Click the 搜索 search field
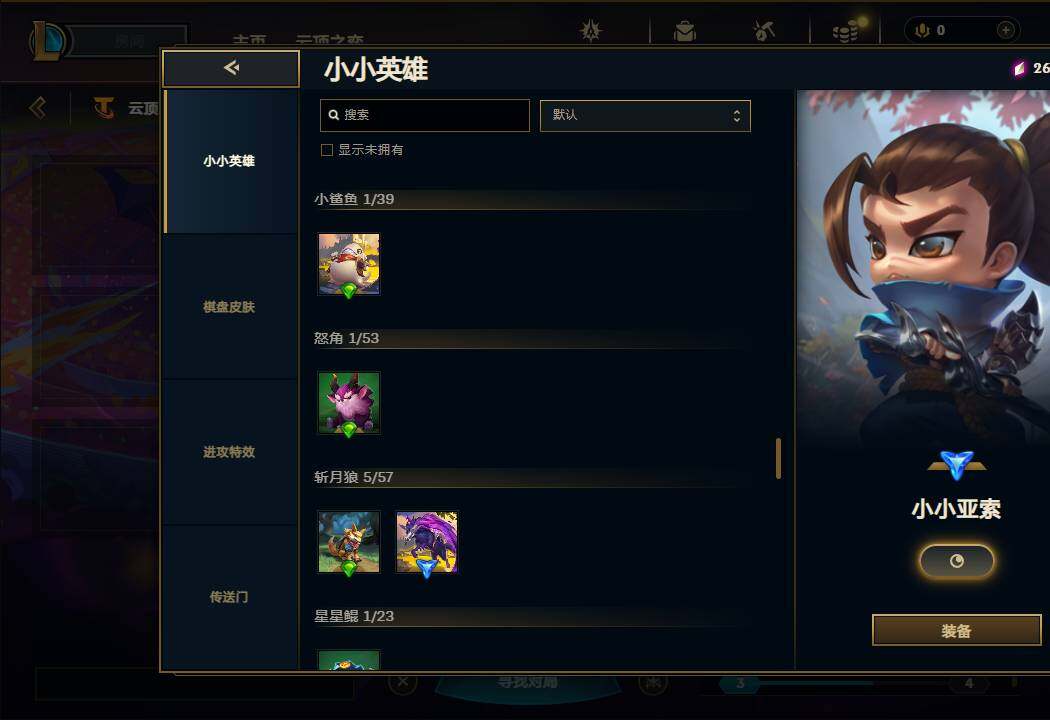This screenshot has width=1050, height=720. click(x=425, y=115)
